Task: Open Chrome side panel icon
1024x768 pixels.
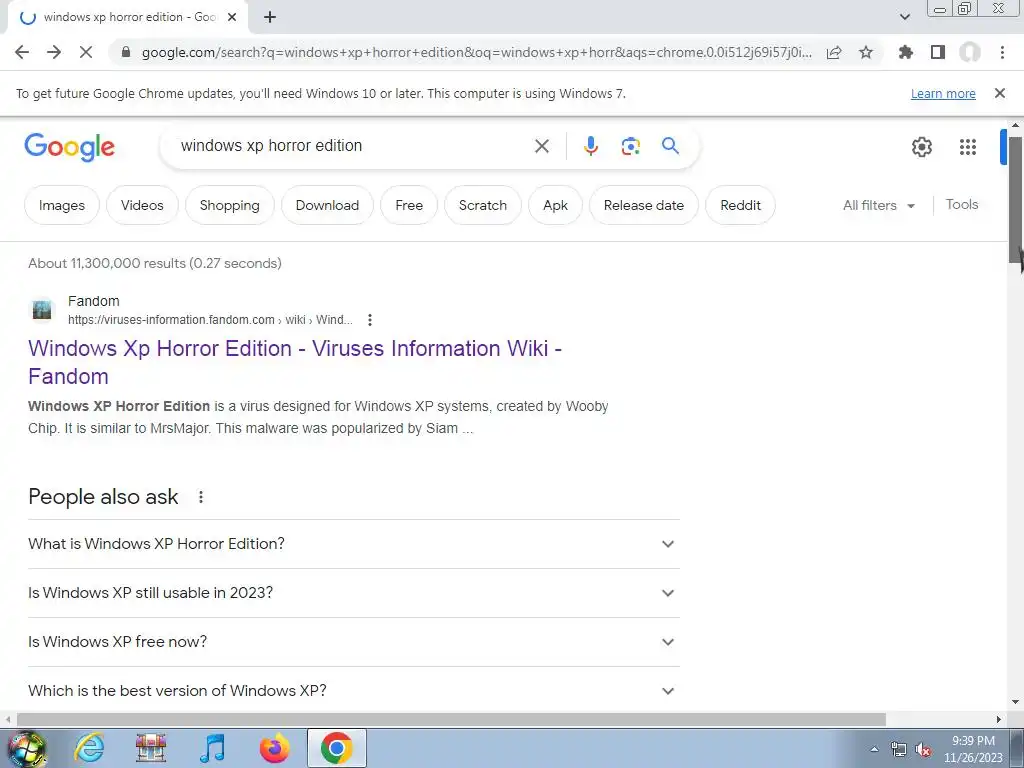Action: click(938, 52)
